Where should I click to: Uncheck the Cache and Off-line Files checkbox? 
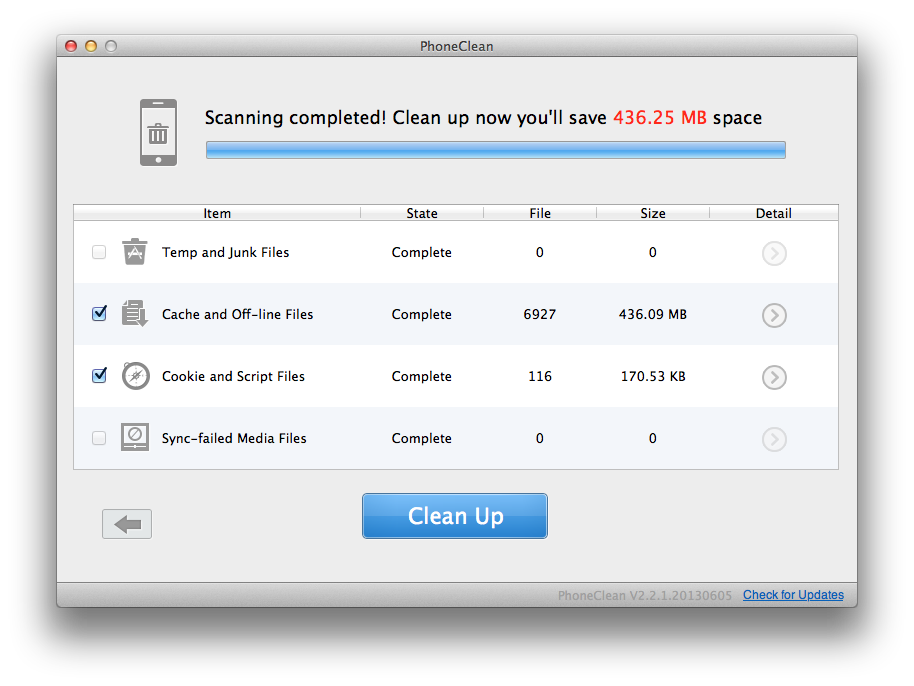pos(99,314)
